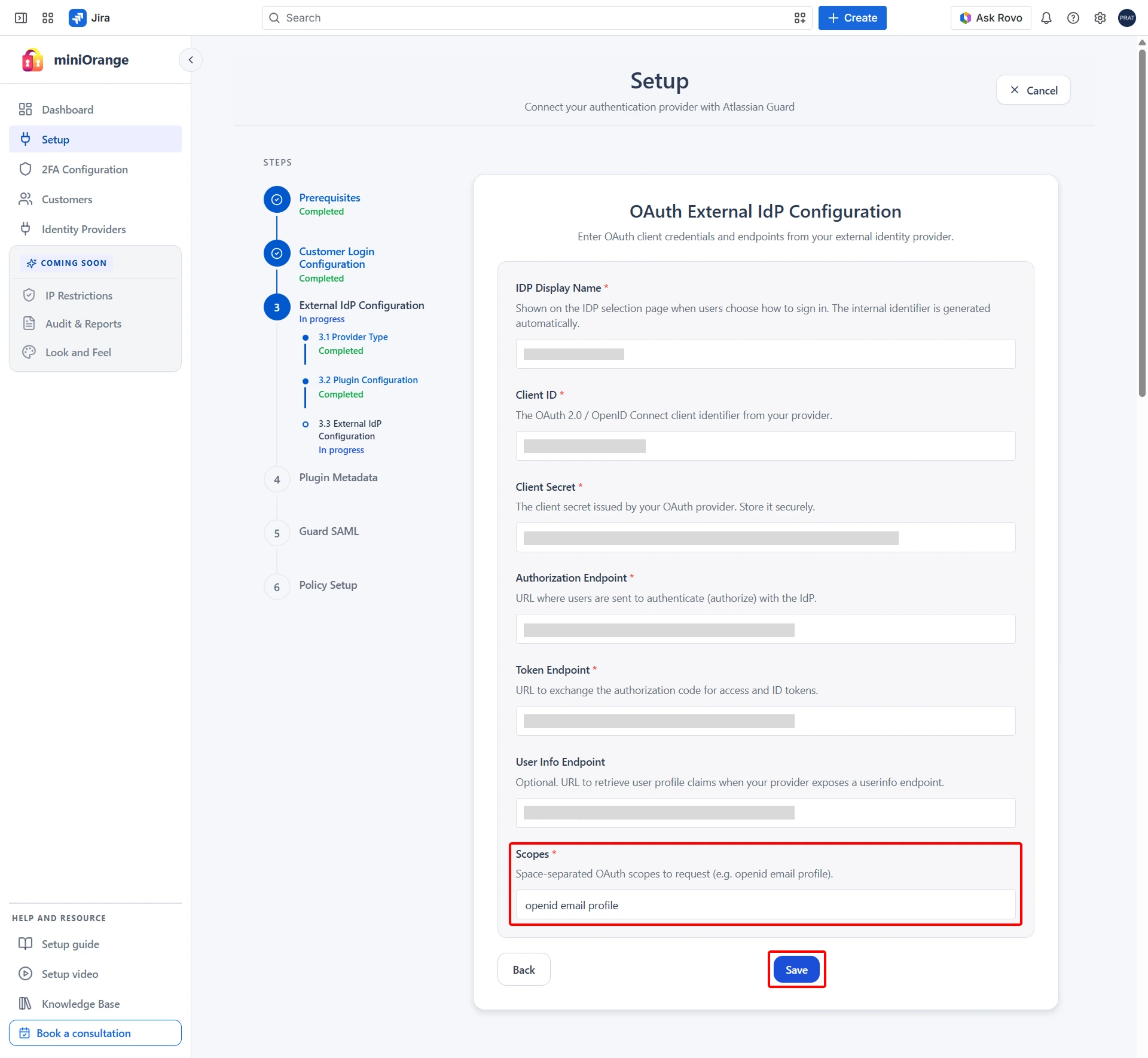The image size is (1148, 1058).
Task: Go to Prerequisites step
Action: [x=329, y=198]
